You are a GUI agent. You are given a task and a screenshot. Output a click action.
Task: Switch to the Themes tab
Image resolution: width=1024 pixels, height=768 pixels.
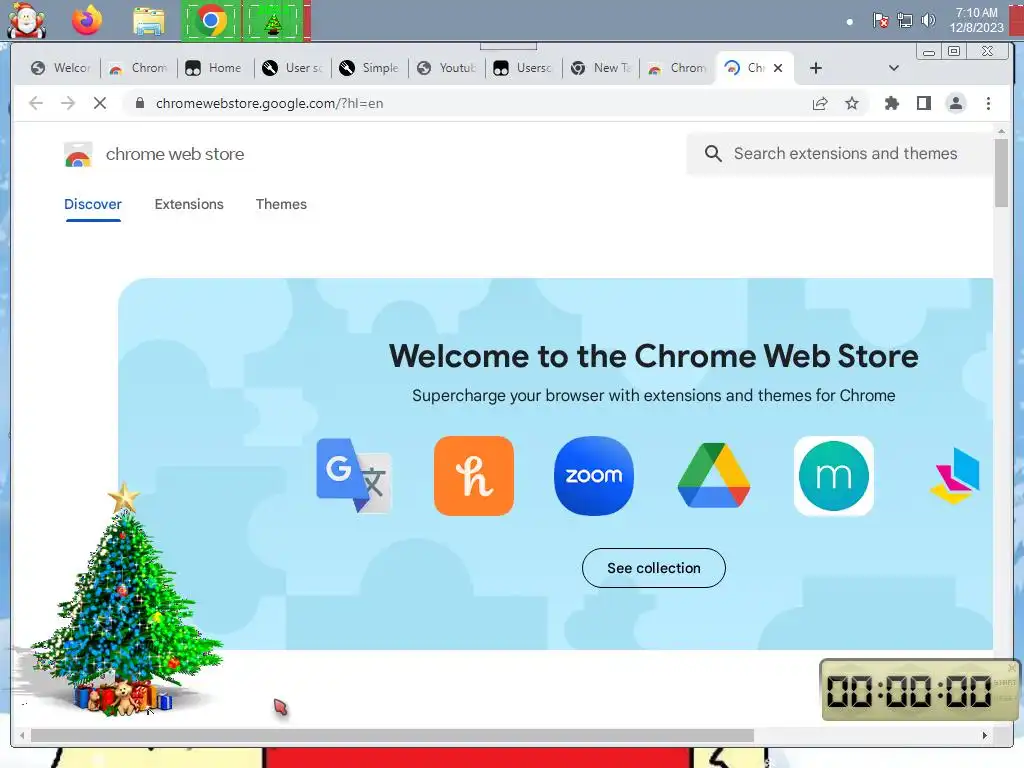click(281, 204)
